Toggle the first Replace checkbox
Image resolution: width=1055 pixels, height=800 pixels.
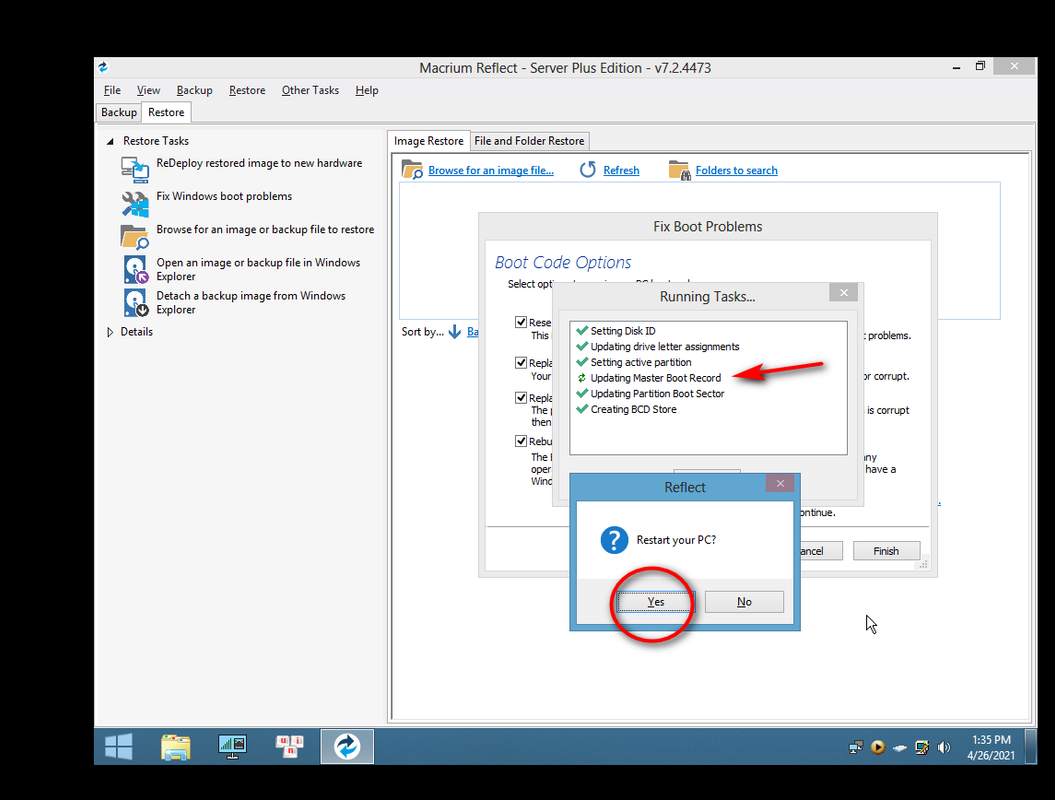tap(520, 363)
